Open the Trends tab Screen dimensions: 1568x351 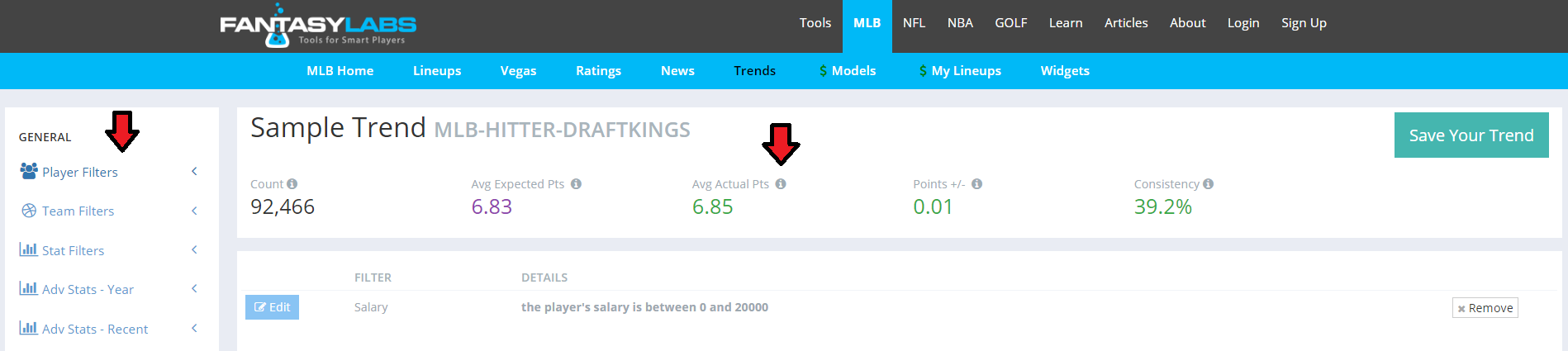[755, 71]
